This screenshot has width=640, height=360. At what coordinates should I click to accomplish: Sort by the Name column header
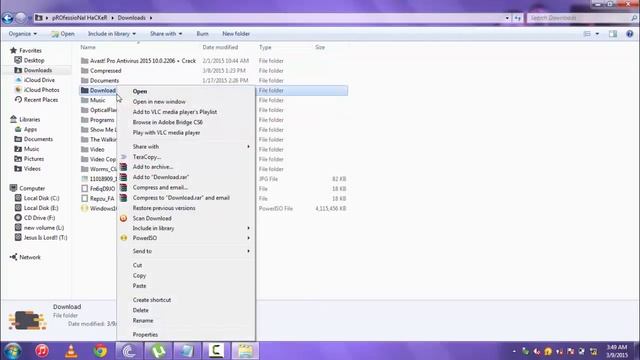(88, 47)
